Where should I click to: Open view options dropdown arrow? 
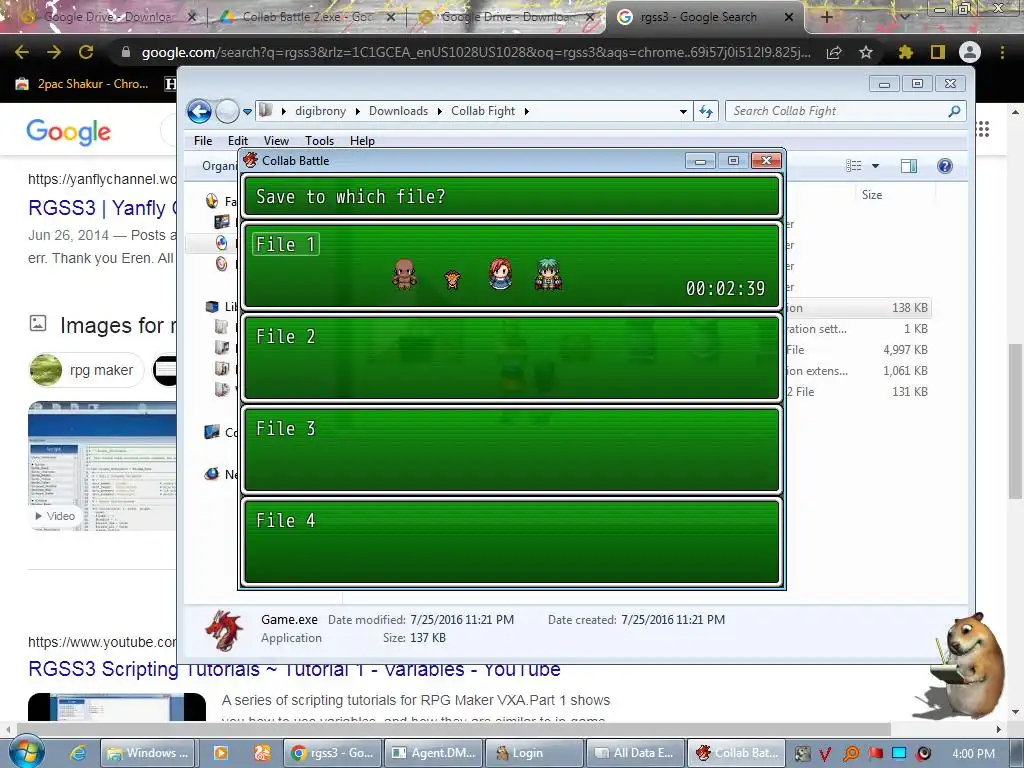click(x=875, y=166)
